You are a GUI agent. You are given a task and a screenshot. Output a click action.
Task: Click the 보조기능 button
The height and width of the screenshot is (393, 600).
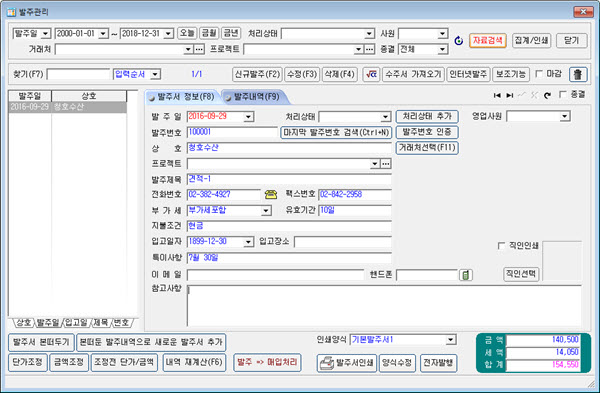coord(511,74)
